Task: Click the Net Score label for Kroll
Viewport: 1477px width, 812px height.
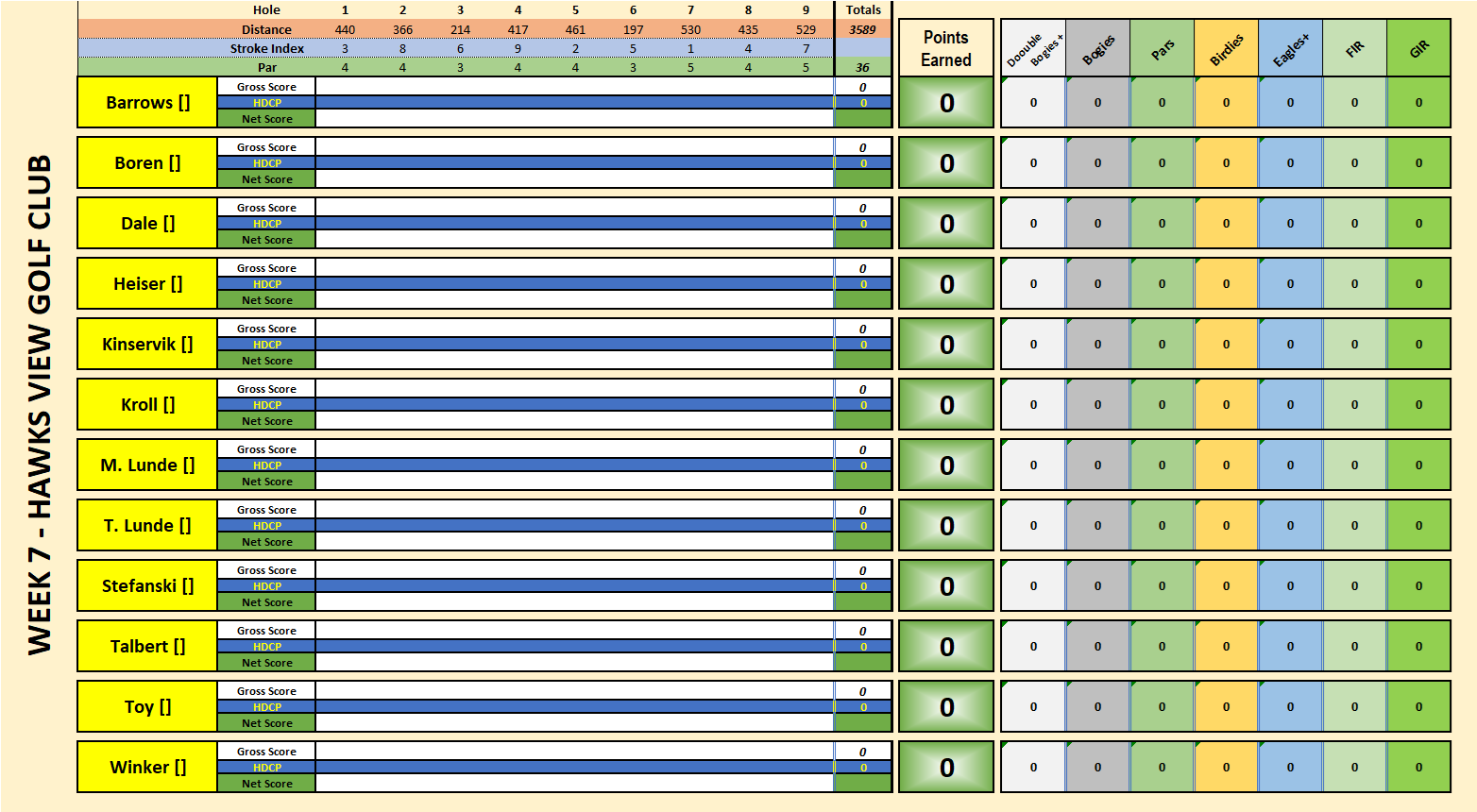Action: pyautogui.click(x=266, y=421)
